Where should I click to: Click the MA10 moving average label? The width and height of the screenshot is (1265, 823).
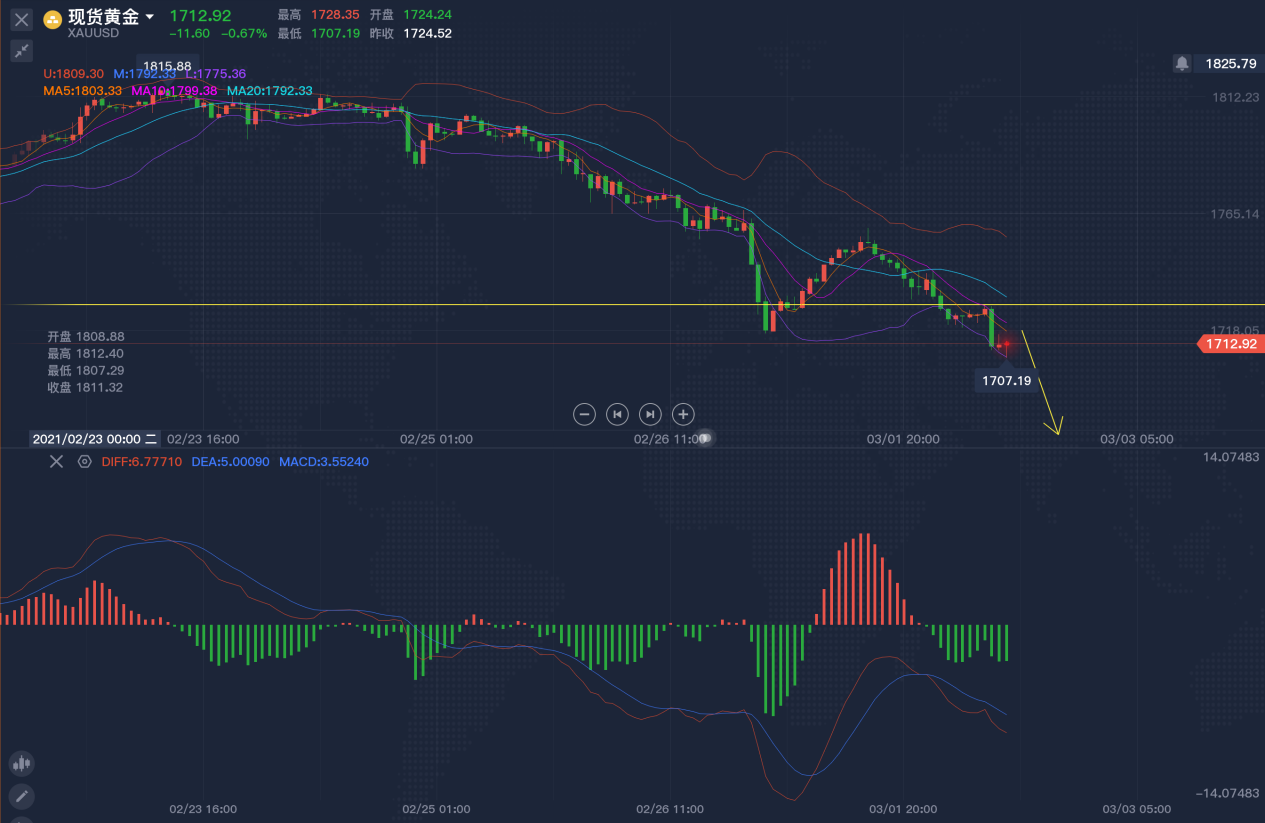(174, 91)
